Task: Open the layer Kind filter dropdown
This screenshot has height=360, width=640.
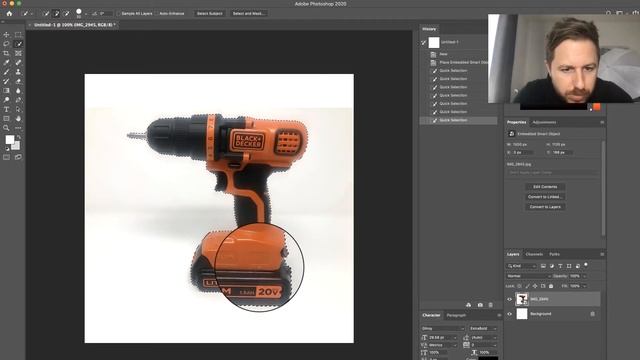Action: coord(522,266)
